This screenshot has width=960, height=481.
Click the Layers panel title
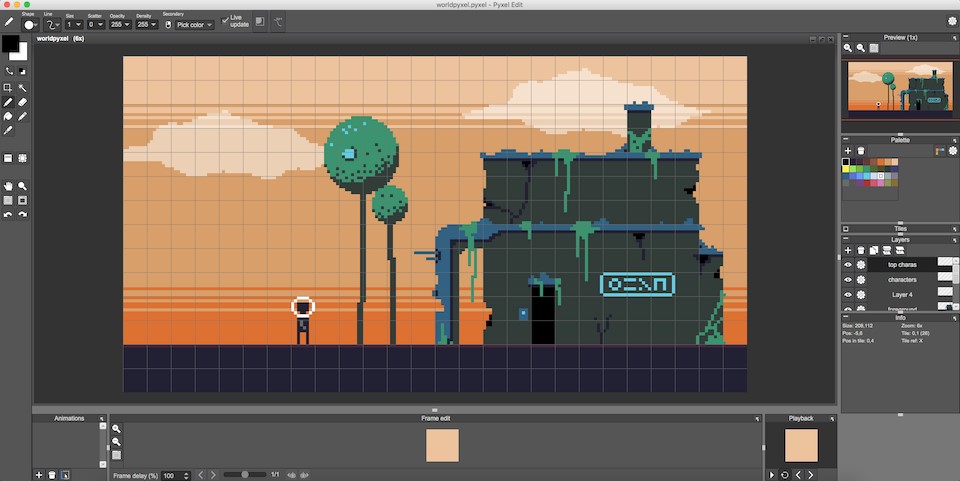tap(900, 240)
